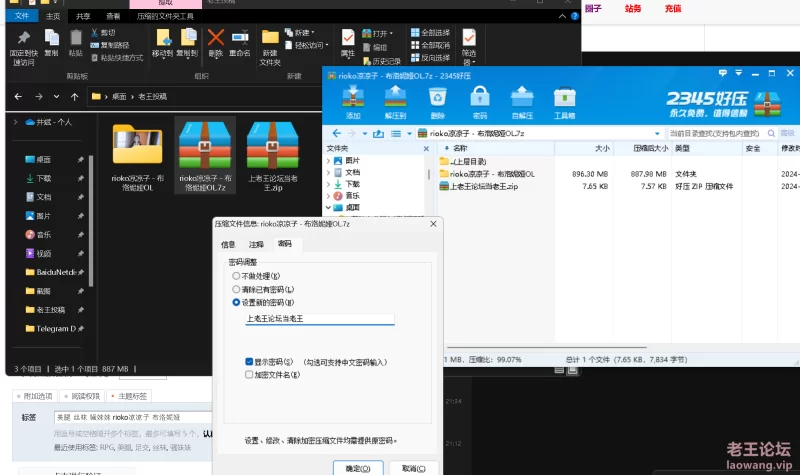Click up-one-level icon in 2345好压 navigation
Screen dimensions: 800x475
point(378,134)
